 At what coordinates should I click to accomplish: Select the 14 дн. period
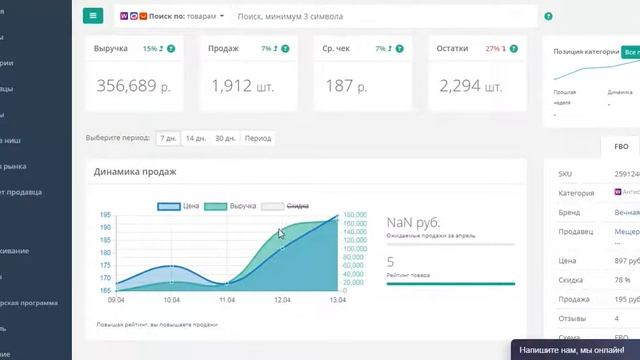(196, 138)
